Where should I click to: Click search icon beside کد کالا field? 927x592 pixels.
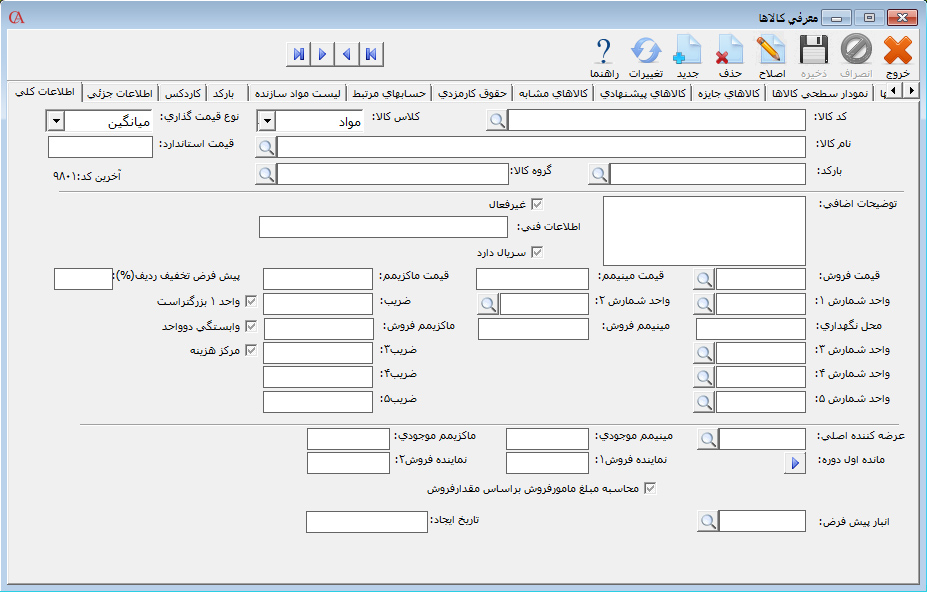tap(497, 121)
